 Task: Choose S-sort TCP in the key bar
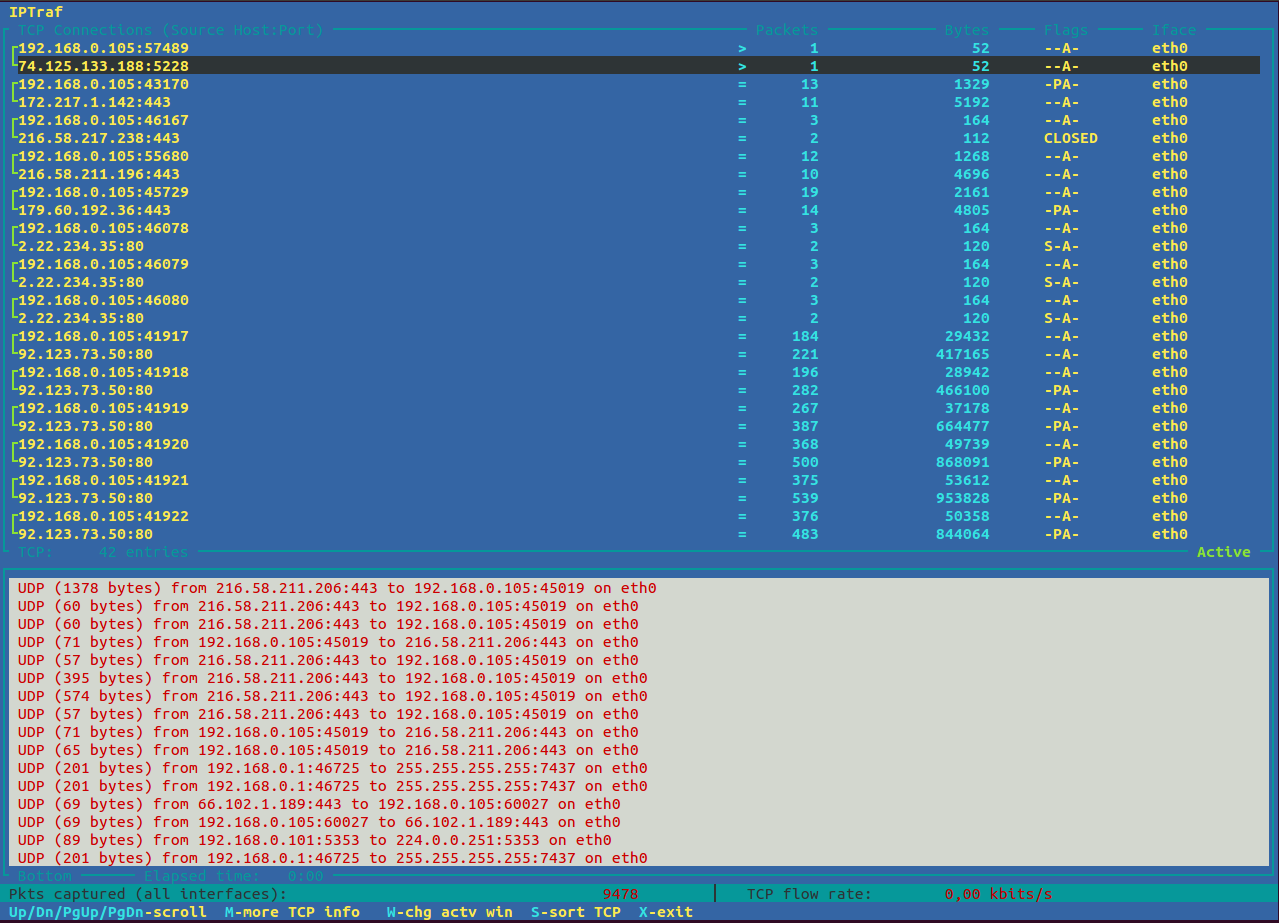coord(575,912)
